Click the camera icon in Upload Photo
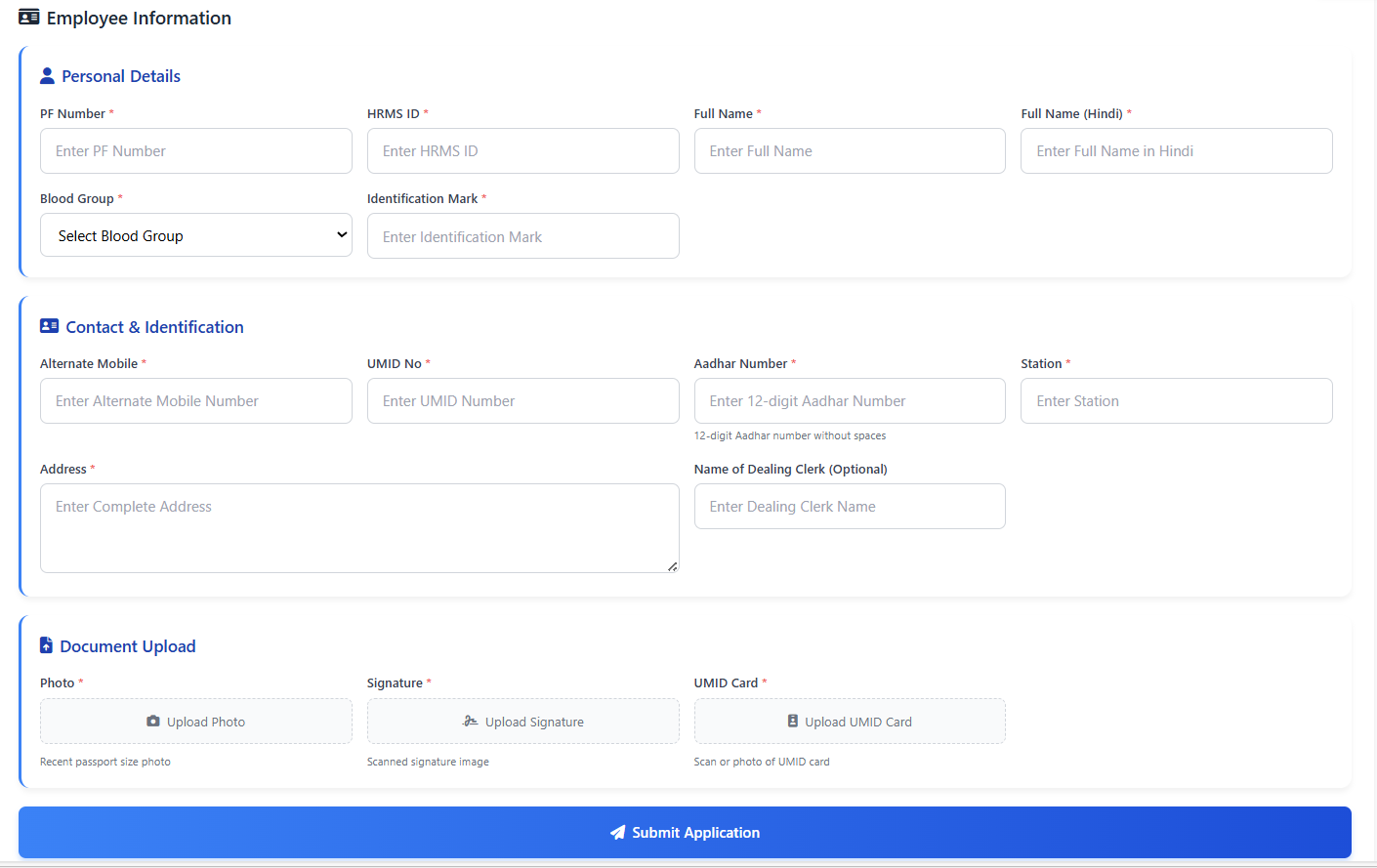The image size is (1377, 868). coord(153,722)
